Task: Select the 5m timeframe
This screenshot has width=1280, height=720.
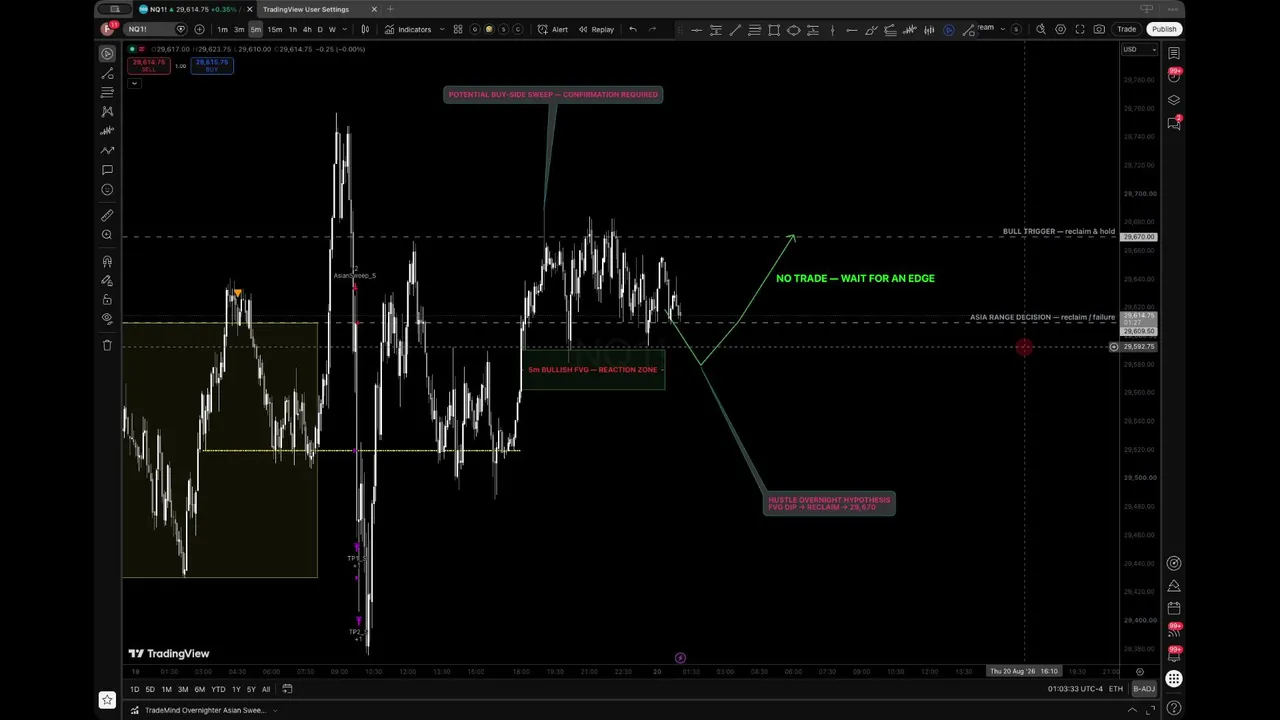Action: click(x=255, y=29)
